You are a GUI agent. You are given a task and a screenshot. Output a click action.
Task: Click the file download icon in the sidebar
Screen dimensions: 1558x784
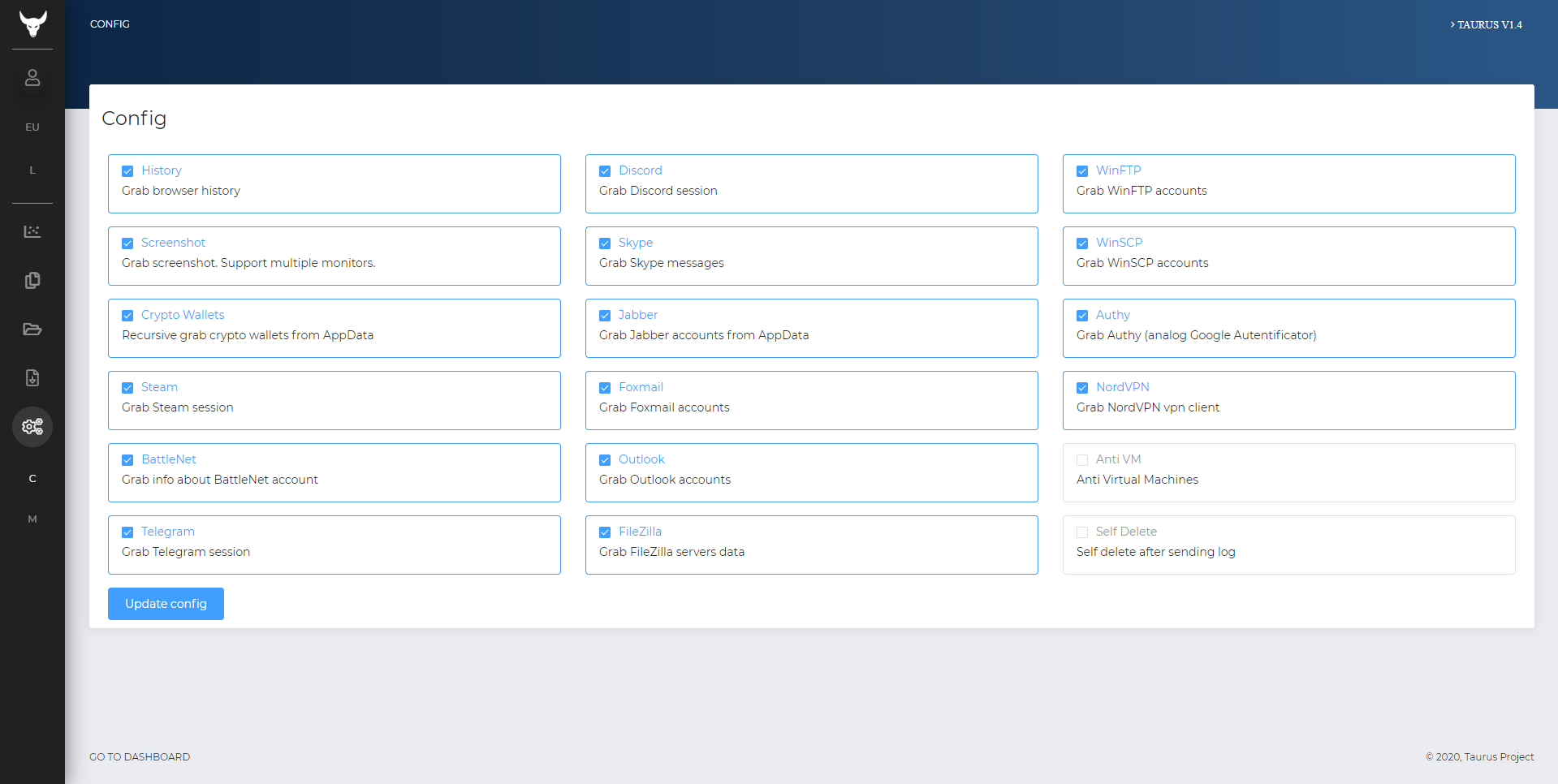pos(32,378)
